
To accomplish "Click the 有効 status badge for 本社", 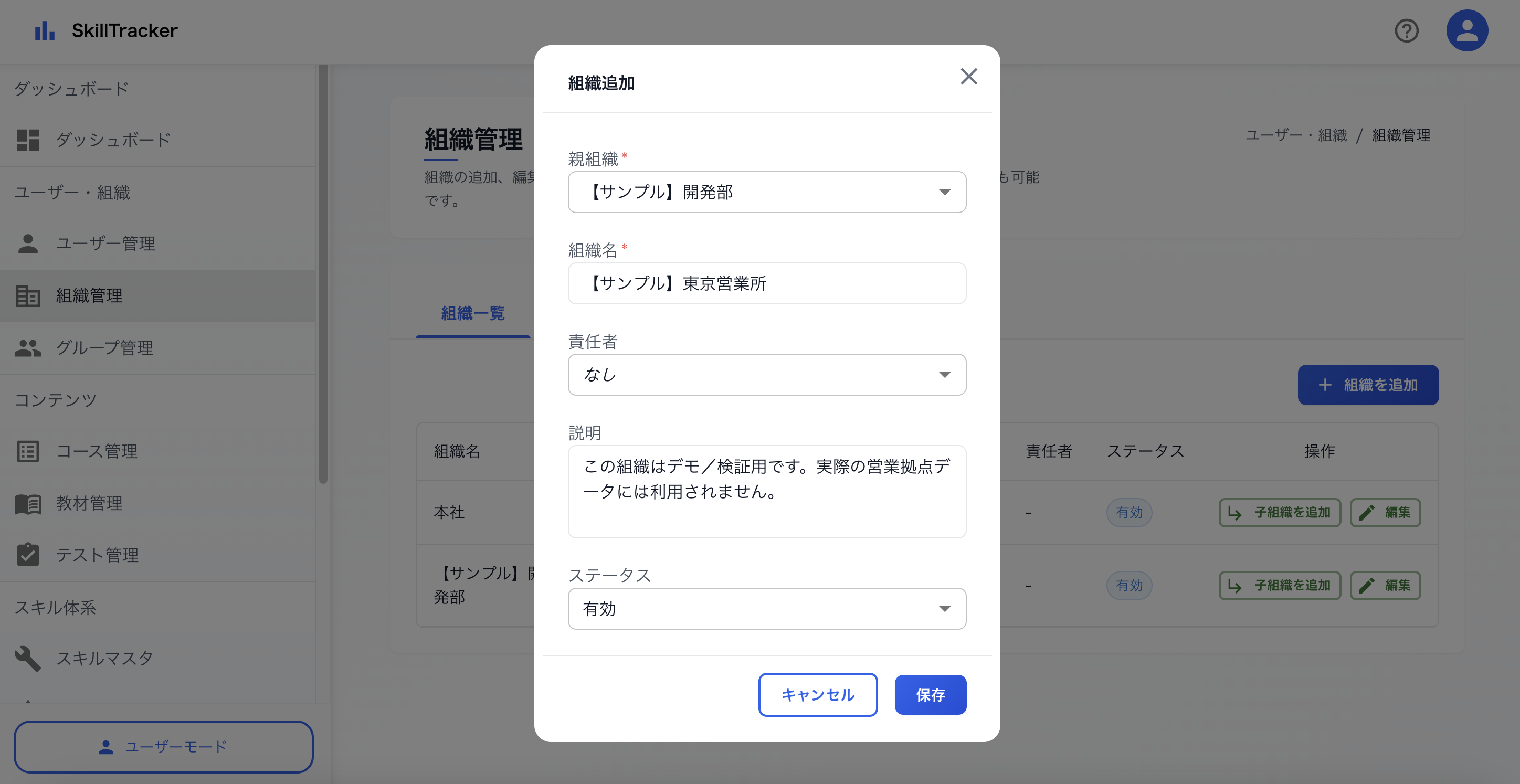I will tap(1130, 512).
